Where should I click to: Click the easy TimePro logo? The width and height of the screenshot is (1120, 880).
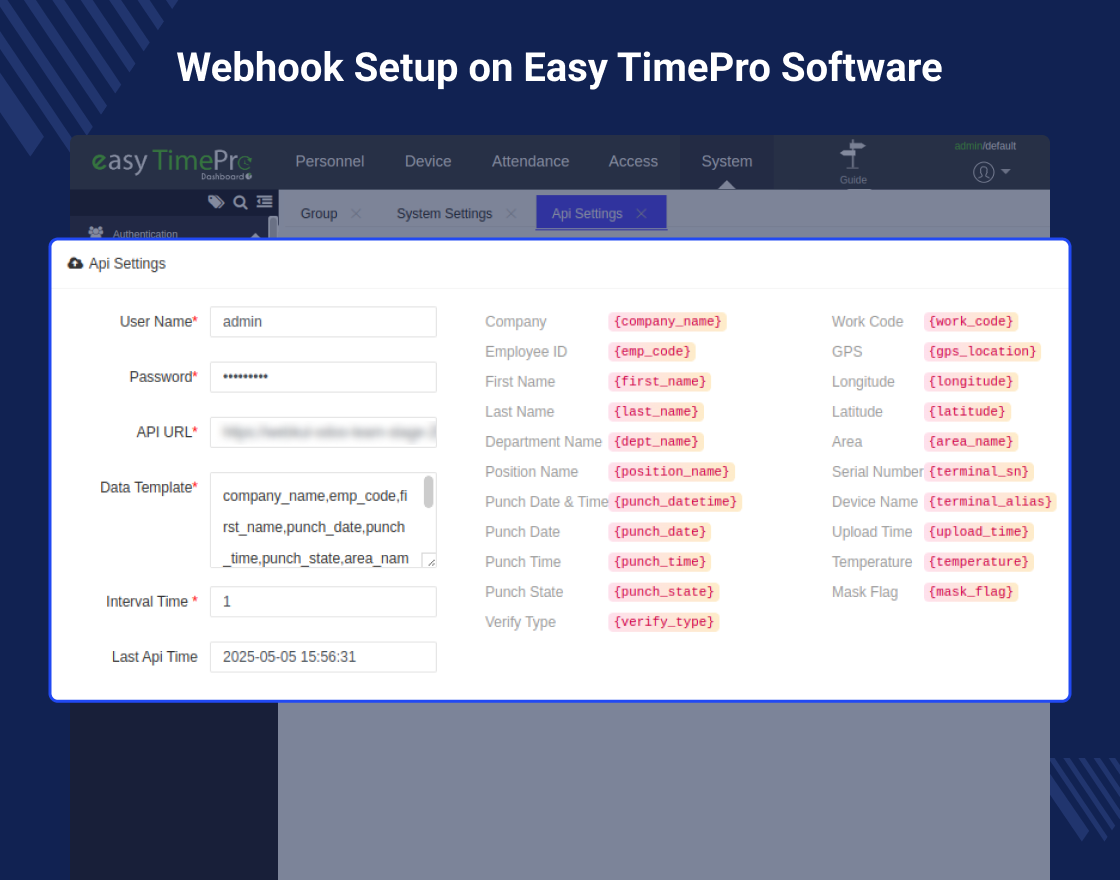(171, 163)
